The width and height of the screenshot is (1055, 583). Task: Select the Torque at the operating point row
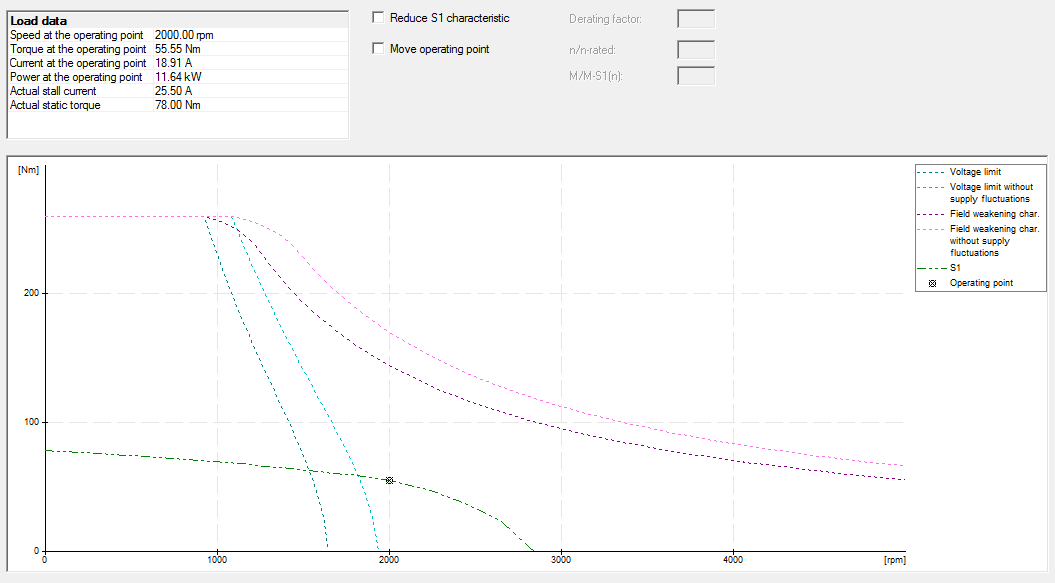coord(78,49)
